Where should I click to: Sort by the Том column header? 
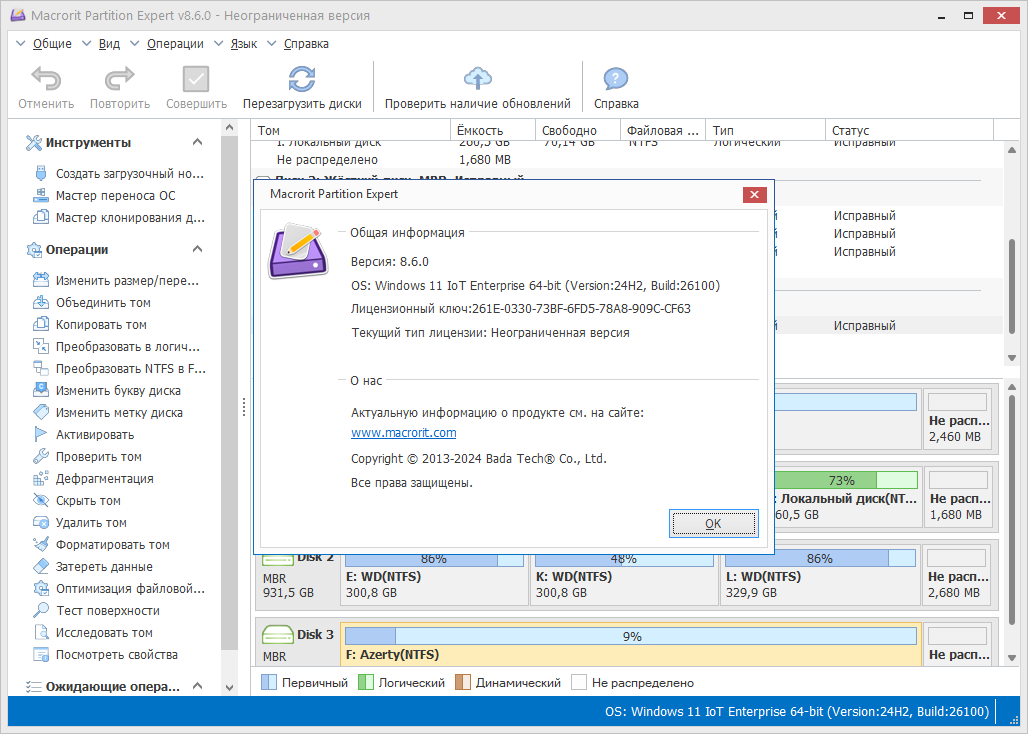[x=351, y=130]
